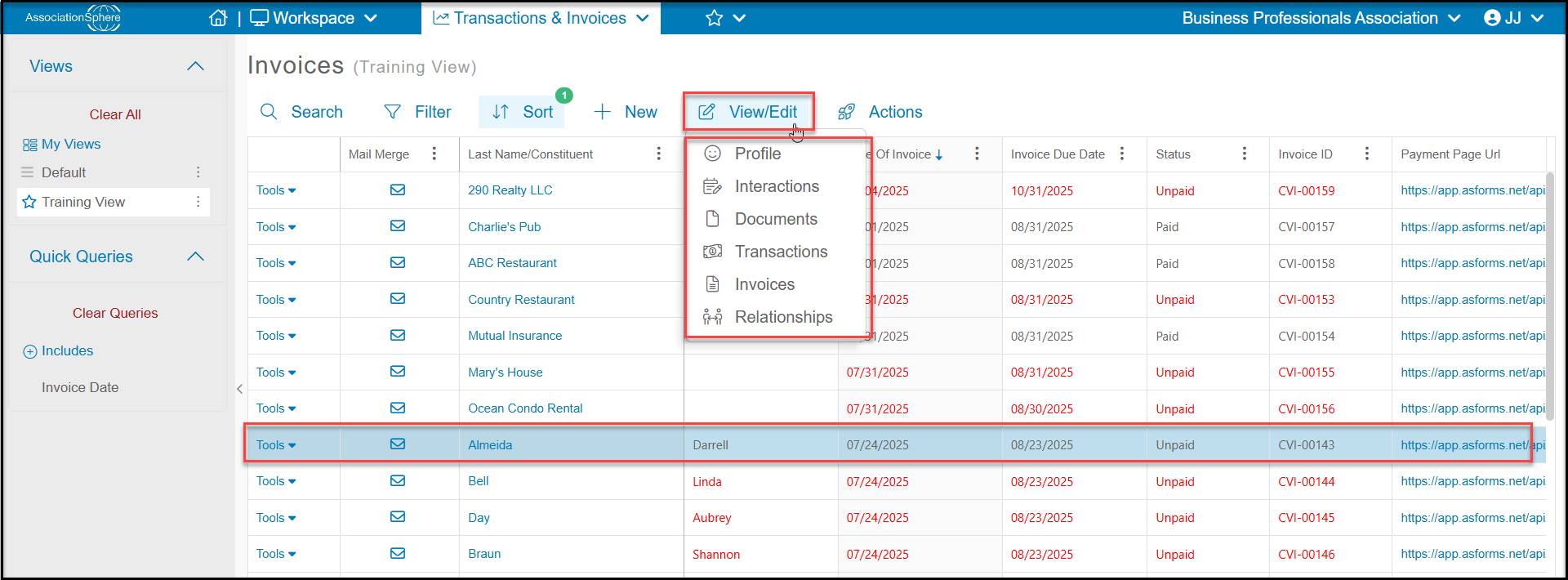The image size is (1568, 580).
Task: Open Default view options kebab menu
Action: [x=198, y=172]
